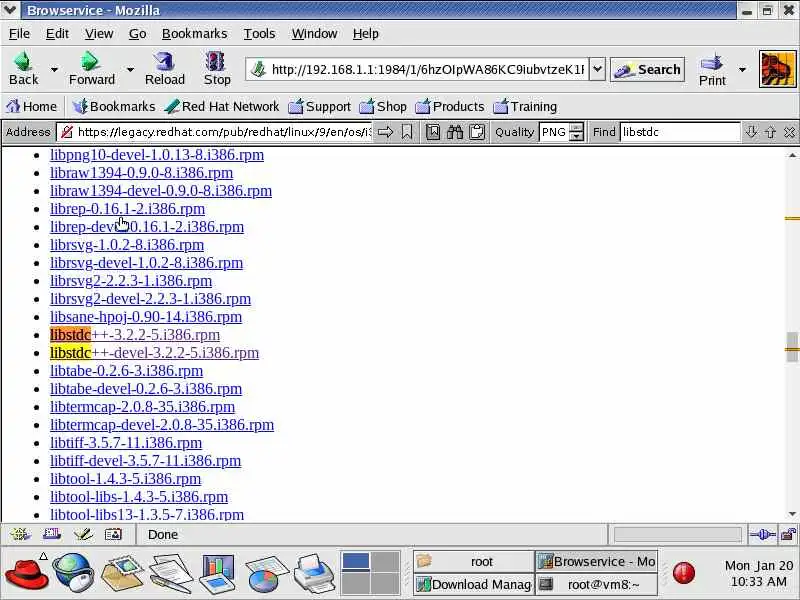
Task: Click the Browservice Address field
Action: (214, 132)
